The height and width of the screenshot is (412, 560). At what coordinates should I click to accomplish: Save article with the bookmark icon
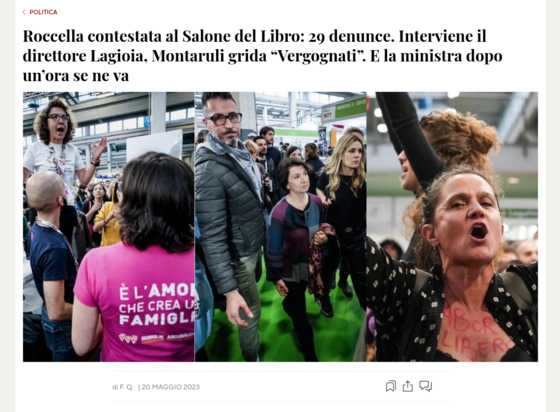click(x=391, y=386)
